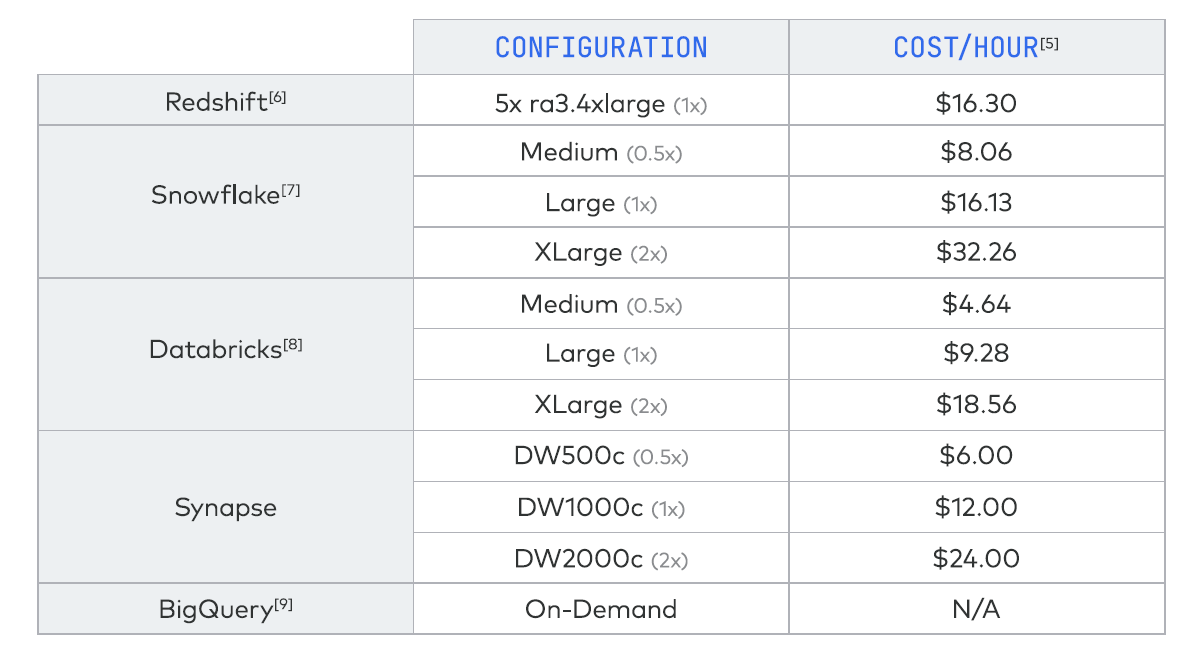The width and height of the screenshot is (1197, 663).
Task: Click the Snowflake XLarge $32.26 price
Action: [976, 252]
